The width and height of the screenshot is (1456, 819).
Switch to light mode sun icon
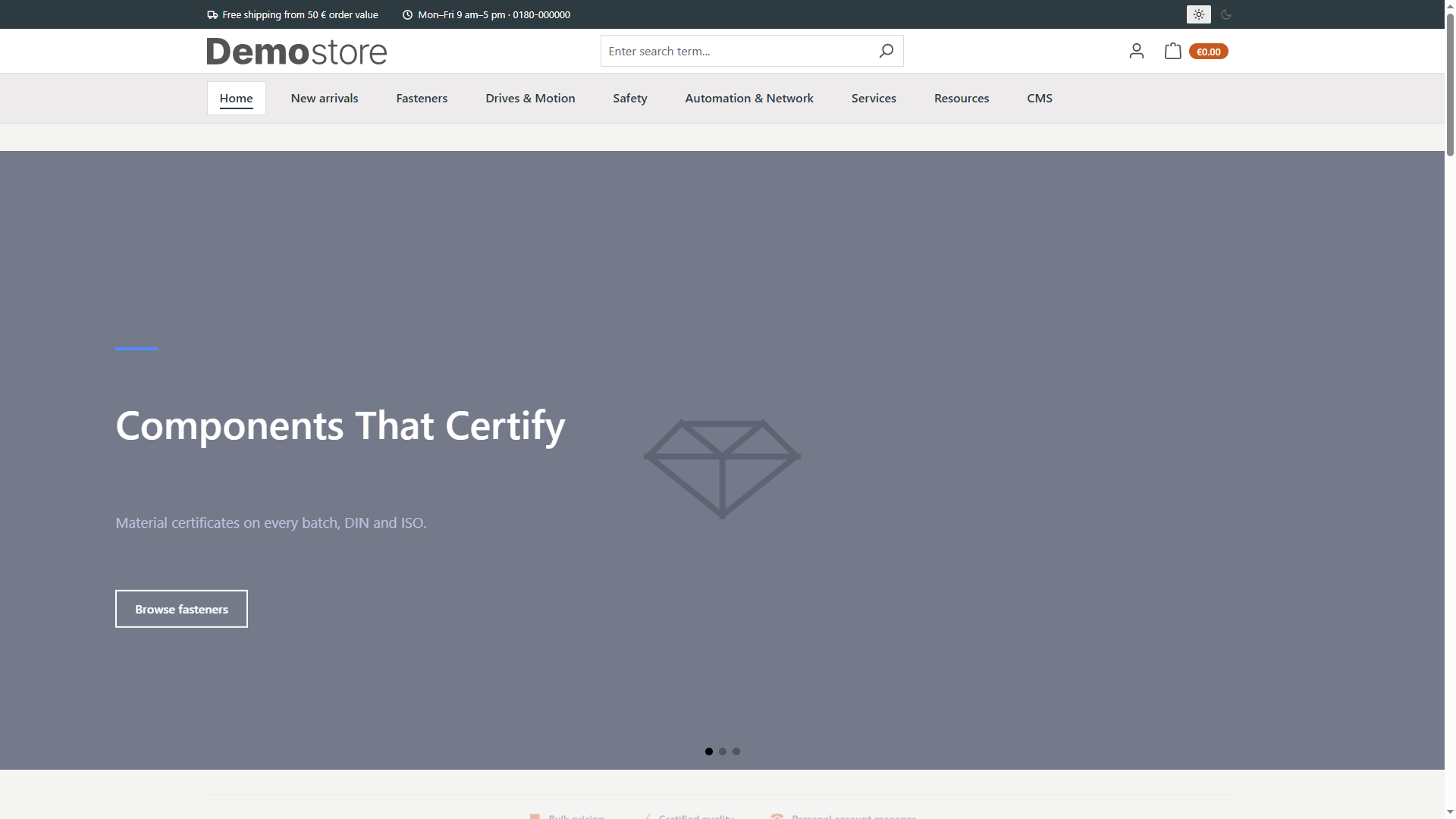pyautogui.click(x=1198, y=14)
